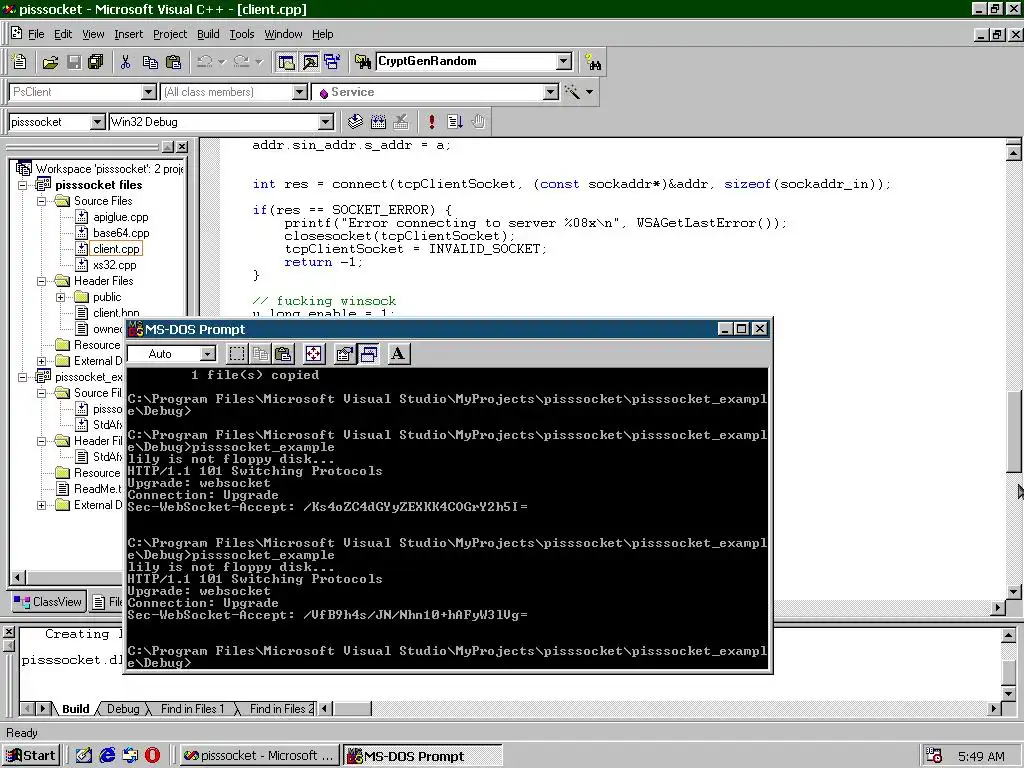Image resolution: width=1024 pixels, height=768 pixels.
Task: Click the WizardBar actions wand icon
Action: [573, 92]
